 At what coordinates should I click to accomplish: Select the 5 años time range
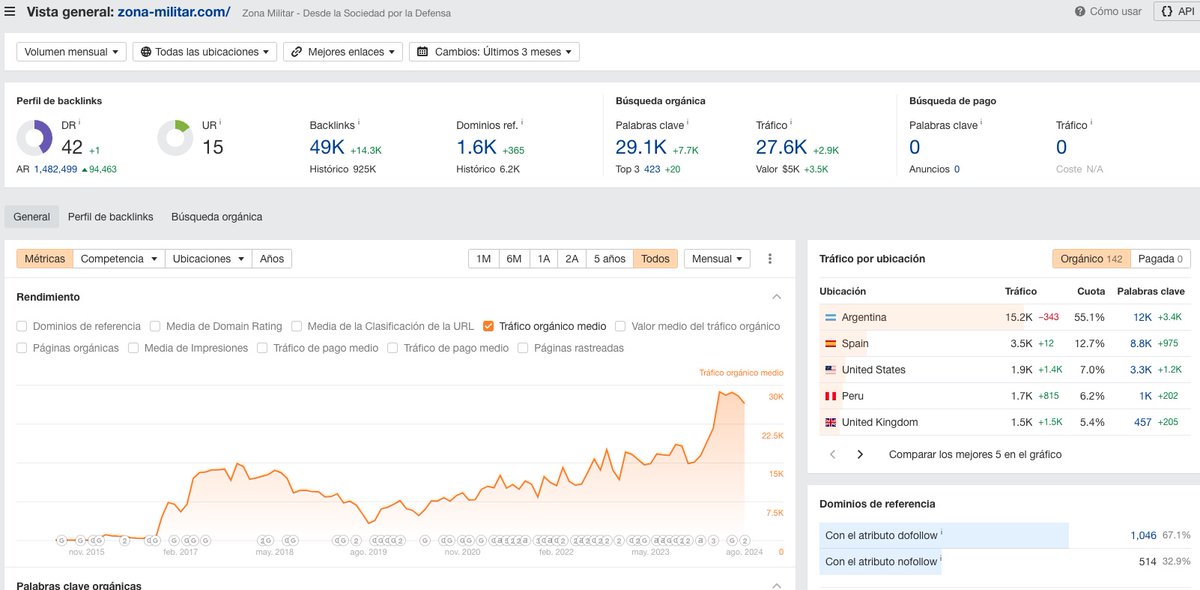click(x=609, y=259)
